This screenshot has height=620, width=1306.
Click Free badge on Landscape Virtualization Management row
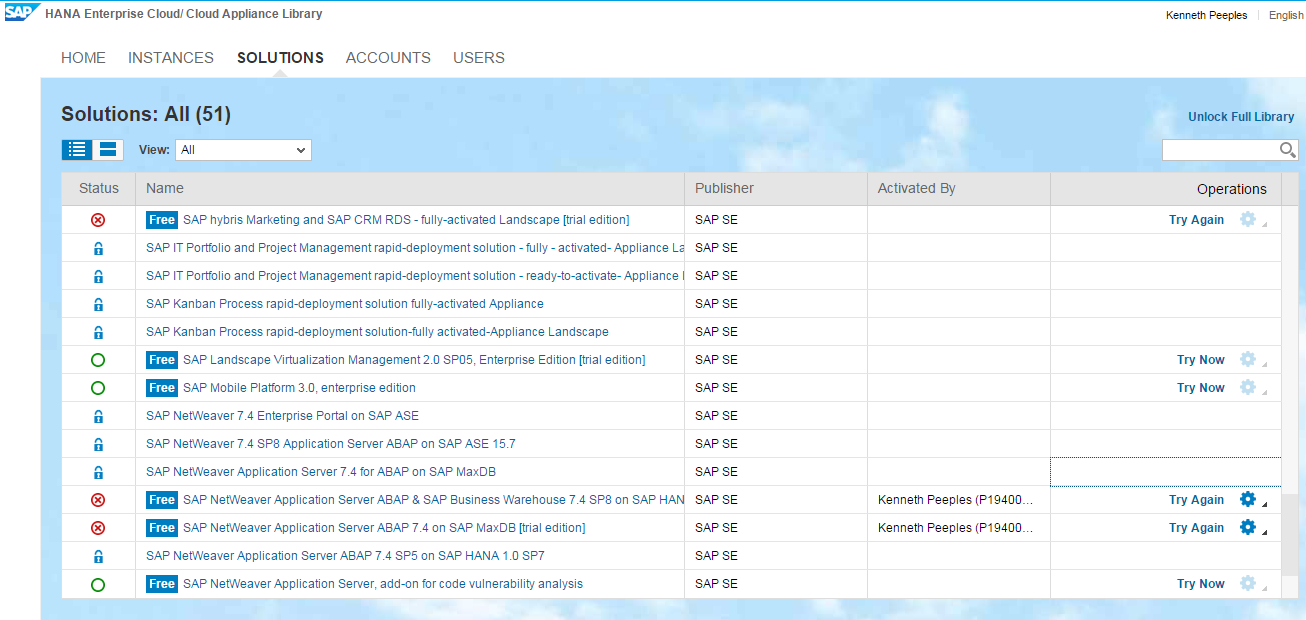pyautogui.click(x=162, y=360)
